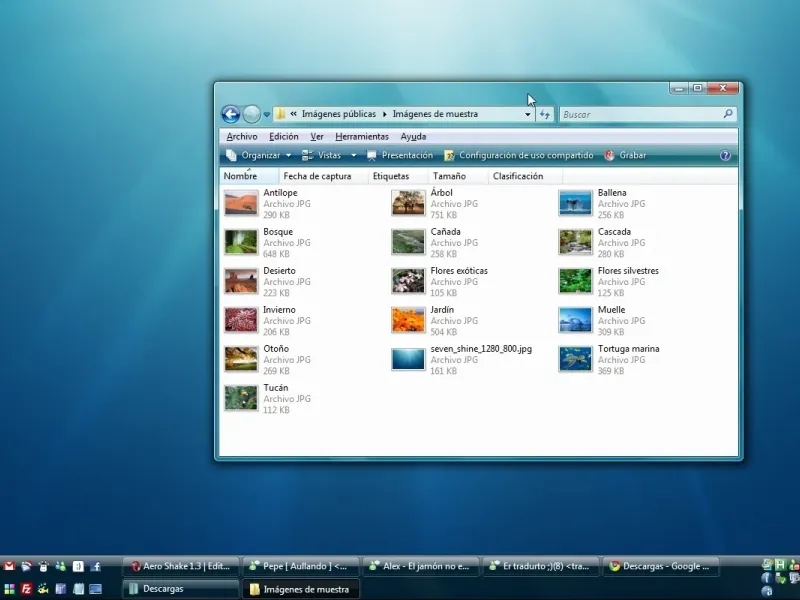Sort by the Etiquetas column

point(398,176)
